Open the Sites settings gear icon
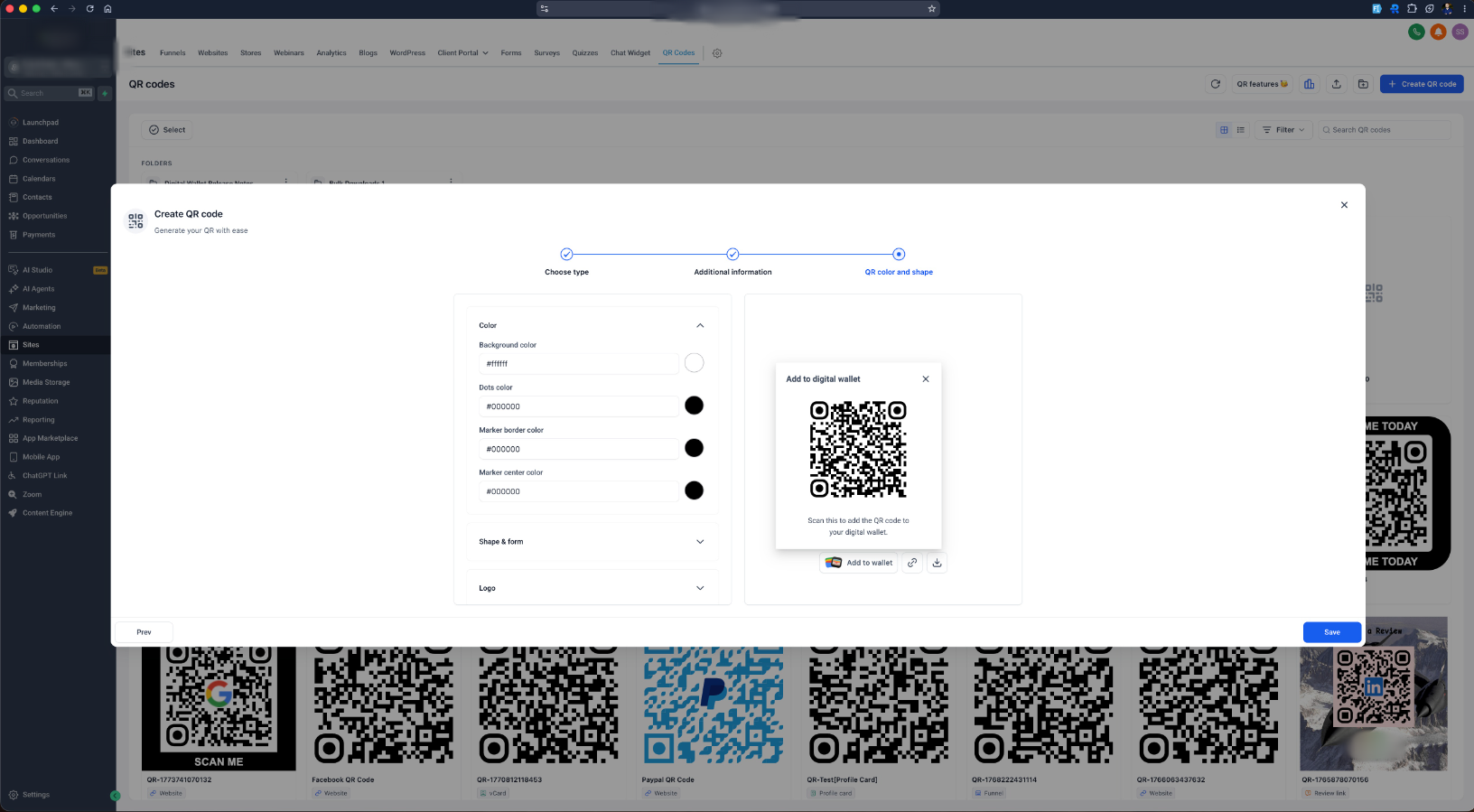 click(717, 53)
